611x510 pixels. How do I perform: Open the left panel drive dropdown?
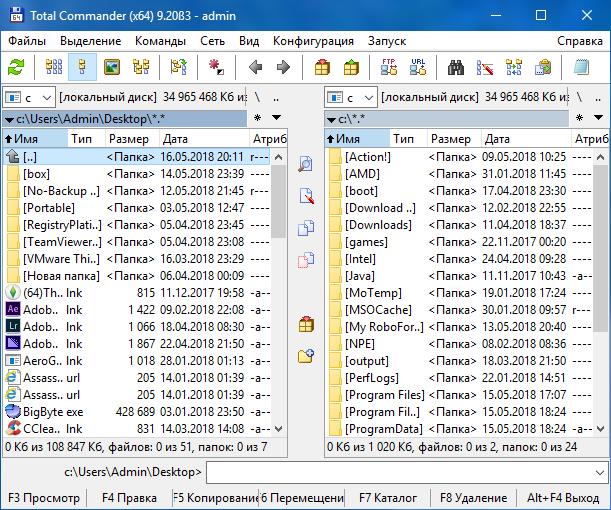pyautogui.click(x=30, y=97)
